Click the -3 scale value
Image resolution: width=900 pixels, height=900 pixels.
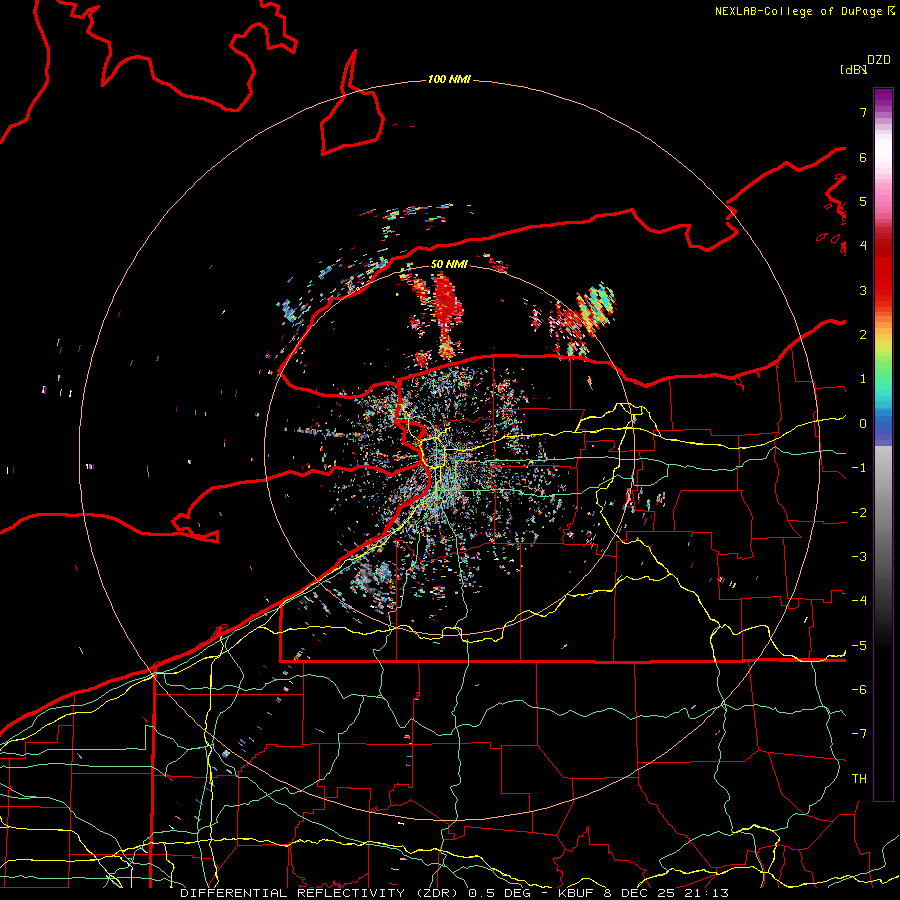coord(859,557)
